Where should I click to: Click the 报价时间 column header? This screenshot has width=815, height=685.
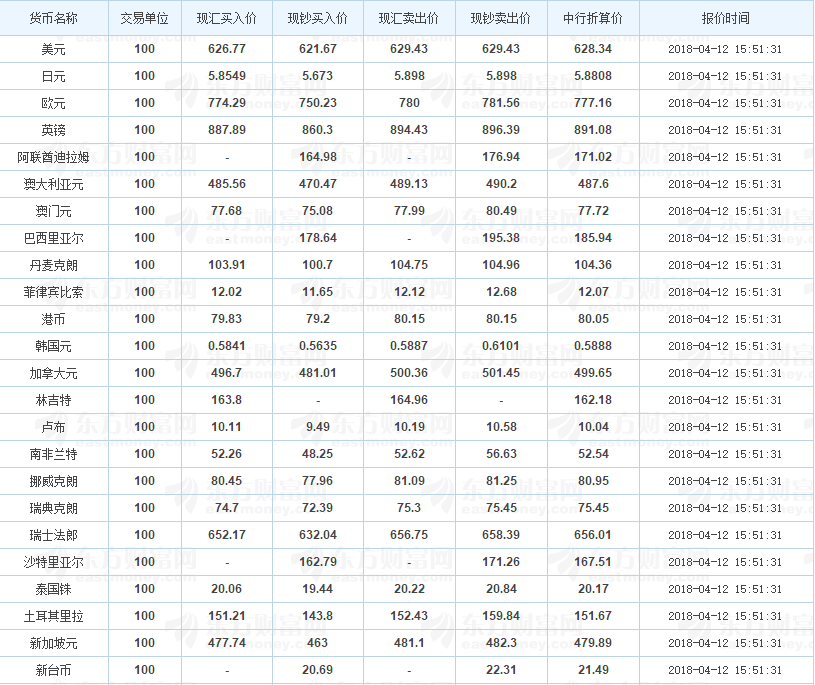(726, 18)
